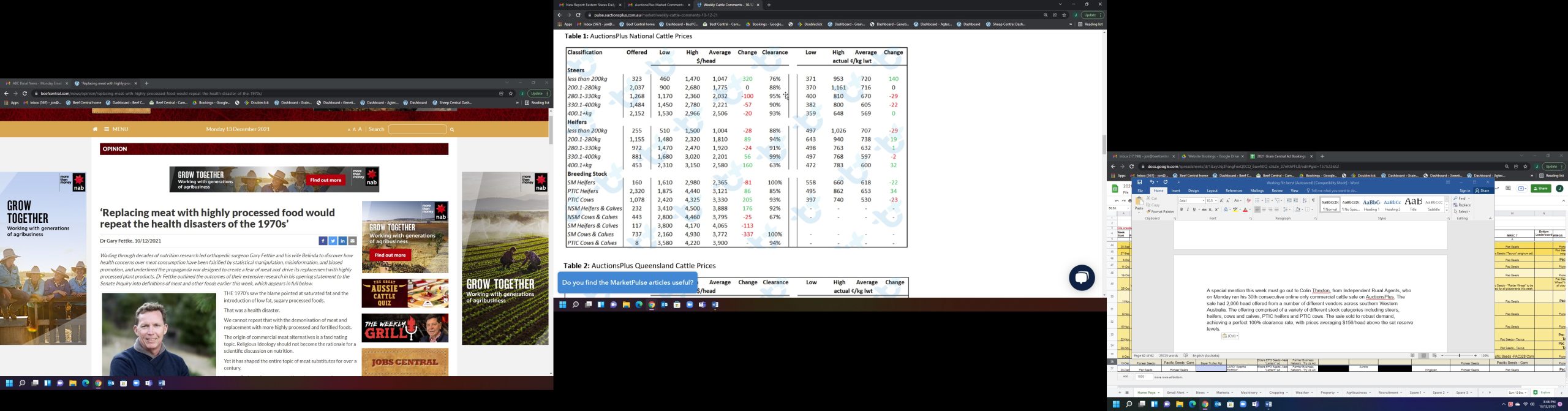Click the Explore button in Google Sheets
The image size is (1568, 411).
[x=1543, y=393]
